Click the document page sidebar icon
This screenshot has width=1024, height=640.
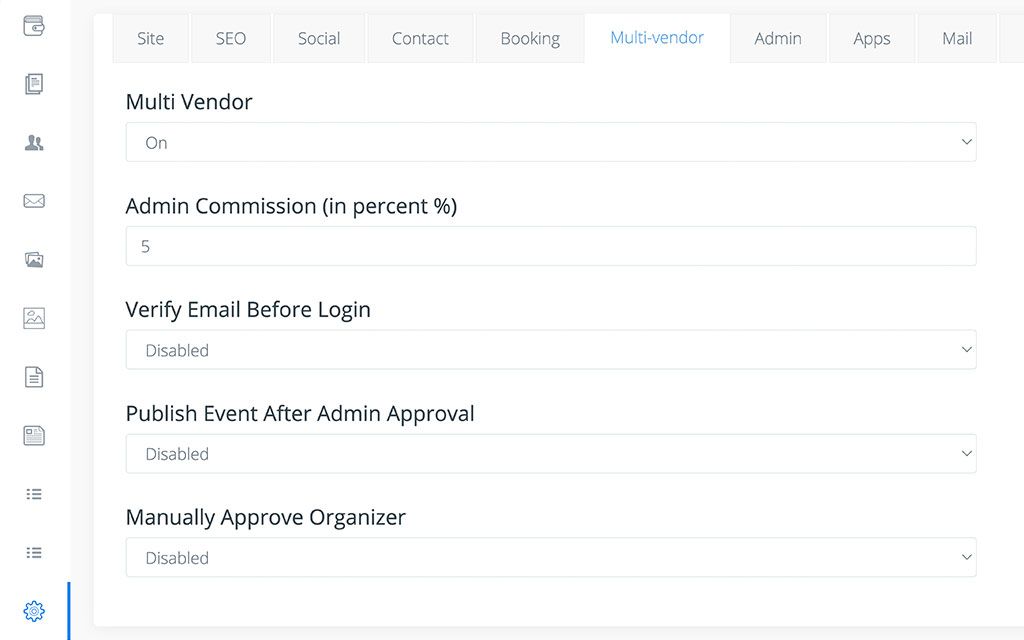tap(33, 376)
